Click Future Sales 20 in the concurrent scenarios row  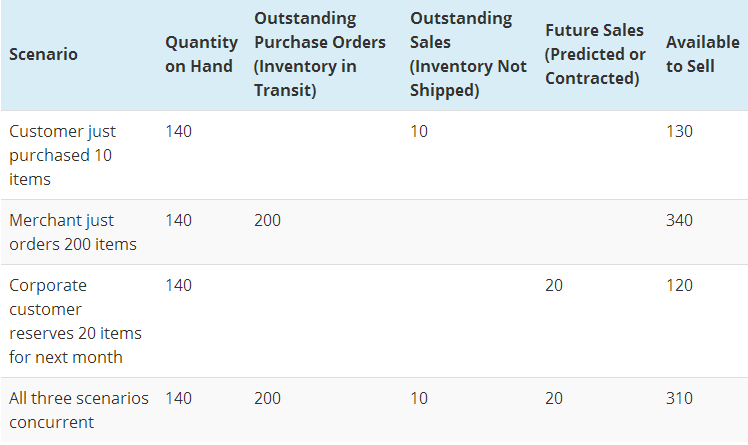tap(554, 398)
